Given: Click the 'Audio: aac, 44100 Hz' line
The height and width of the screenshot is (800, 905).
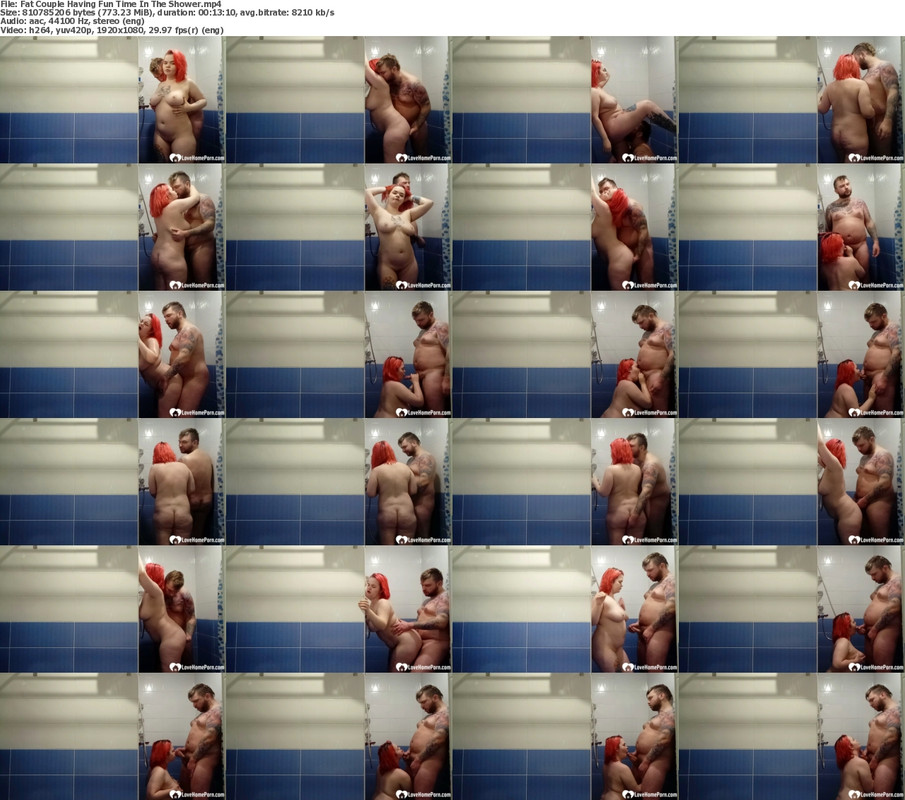Looking at the screenshot, I should pos(72,21).
